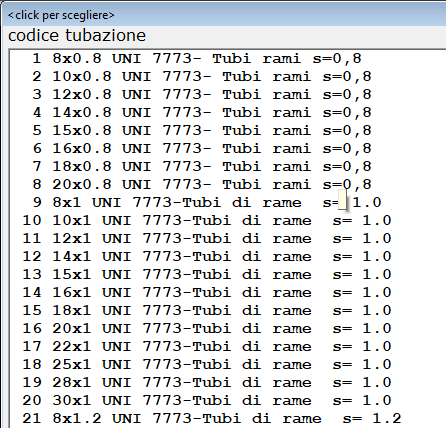Pick row 19 28x1 Tubi di rame
Viewport: 446px width, 428px height.
pyautogui.click(x=228, y=382)
